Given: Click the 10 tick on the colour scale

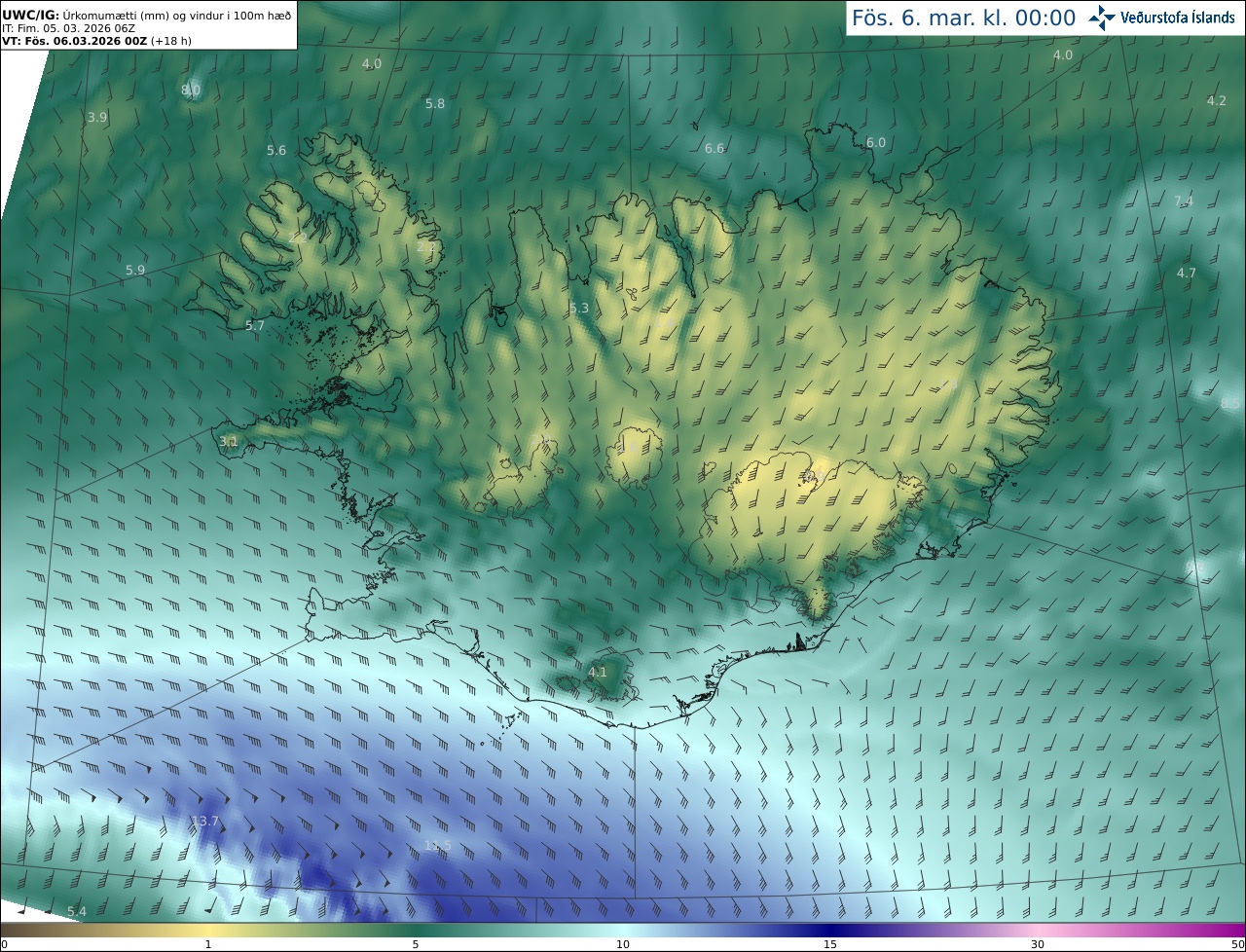Looking at the screenshot, I should (x=623, y=944).
